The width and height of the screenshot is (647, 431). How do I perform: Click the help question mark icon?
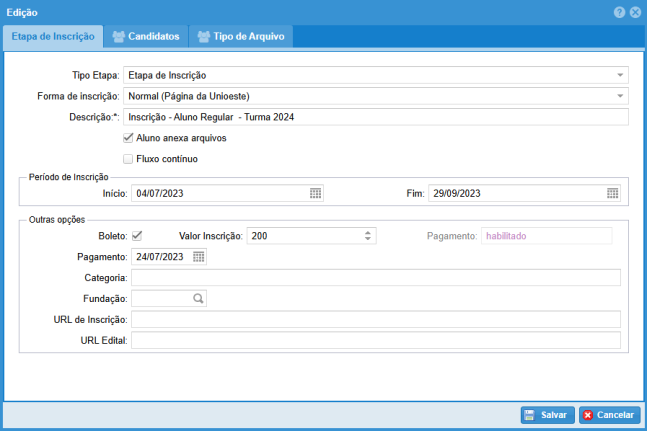click(620, 12)
